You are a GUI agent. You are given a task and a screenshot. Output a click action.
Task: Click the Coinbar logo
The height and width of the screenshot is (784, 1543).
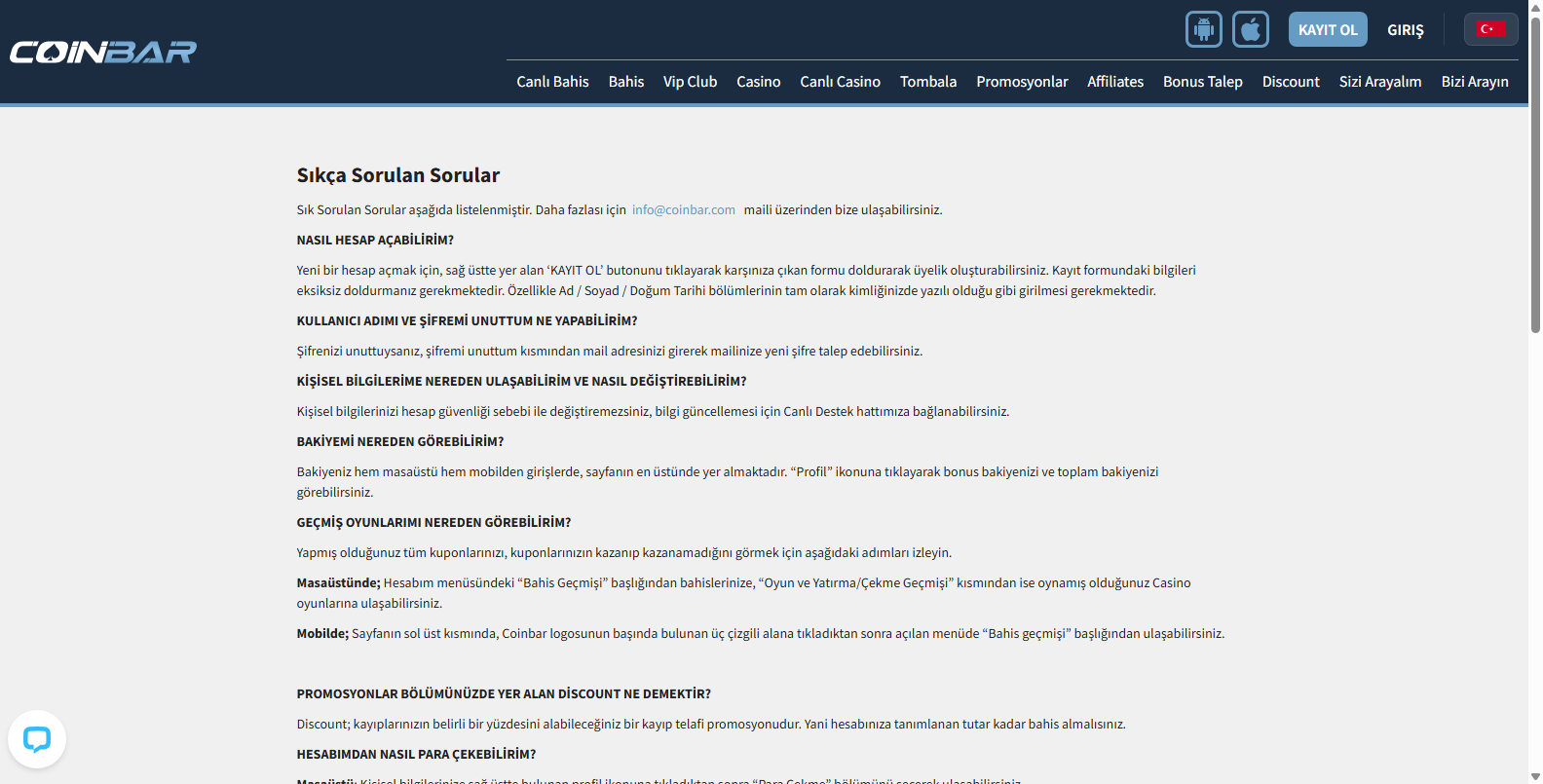[103, 52]
